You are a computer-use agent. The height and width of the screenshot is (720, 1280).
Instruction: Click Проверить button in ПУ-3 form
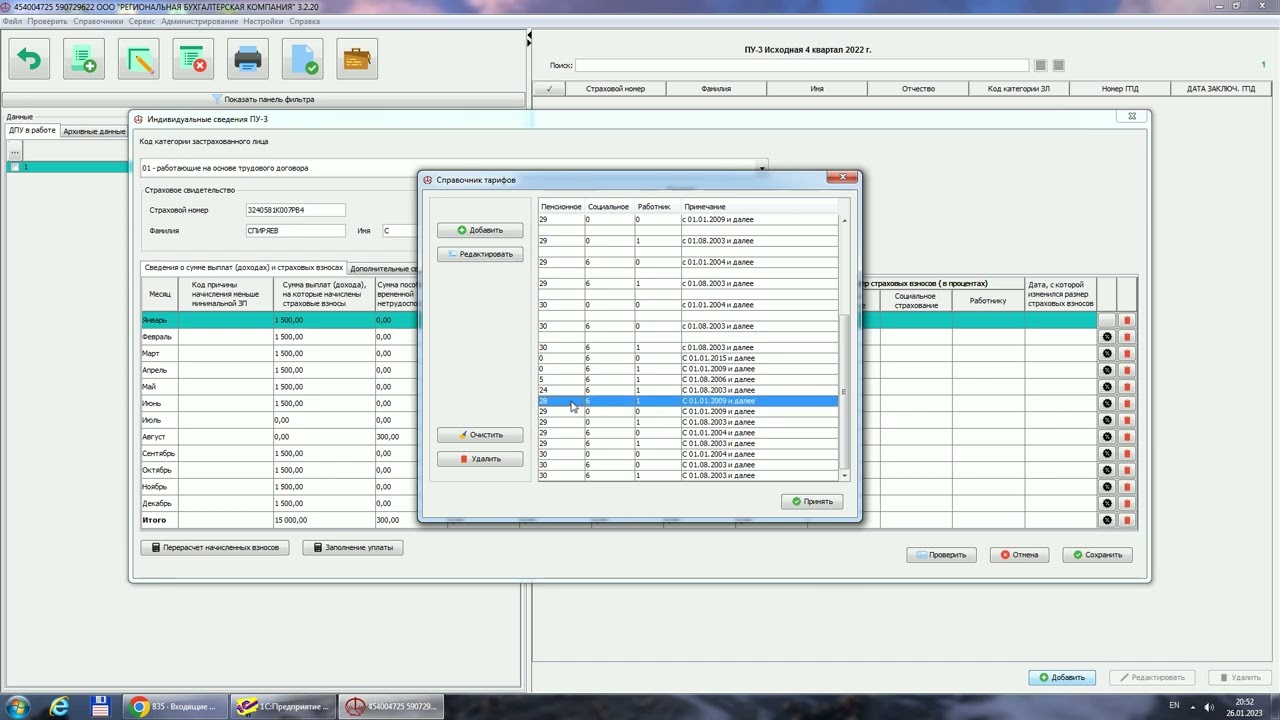[x=941, y=555]
